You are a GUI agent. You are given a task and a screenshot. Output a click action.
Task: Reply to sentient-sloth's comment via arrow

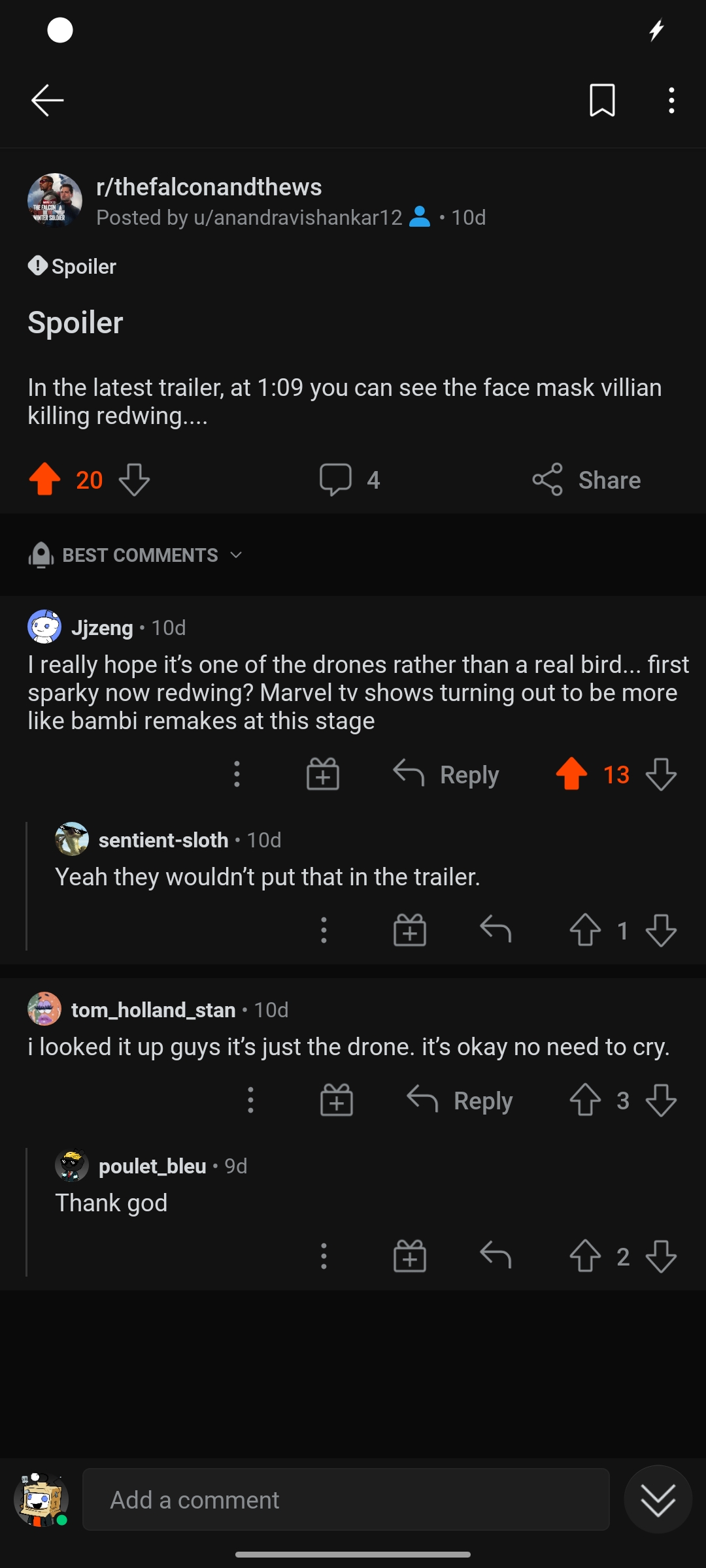[496, 930]
